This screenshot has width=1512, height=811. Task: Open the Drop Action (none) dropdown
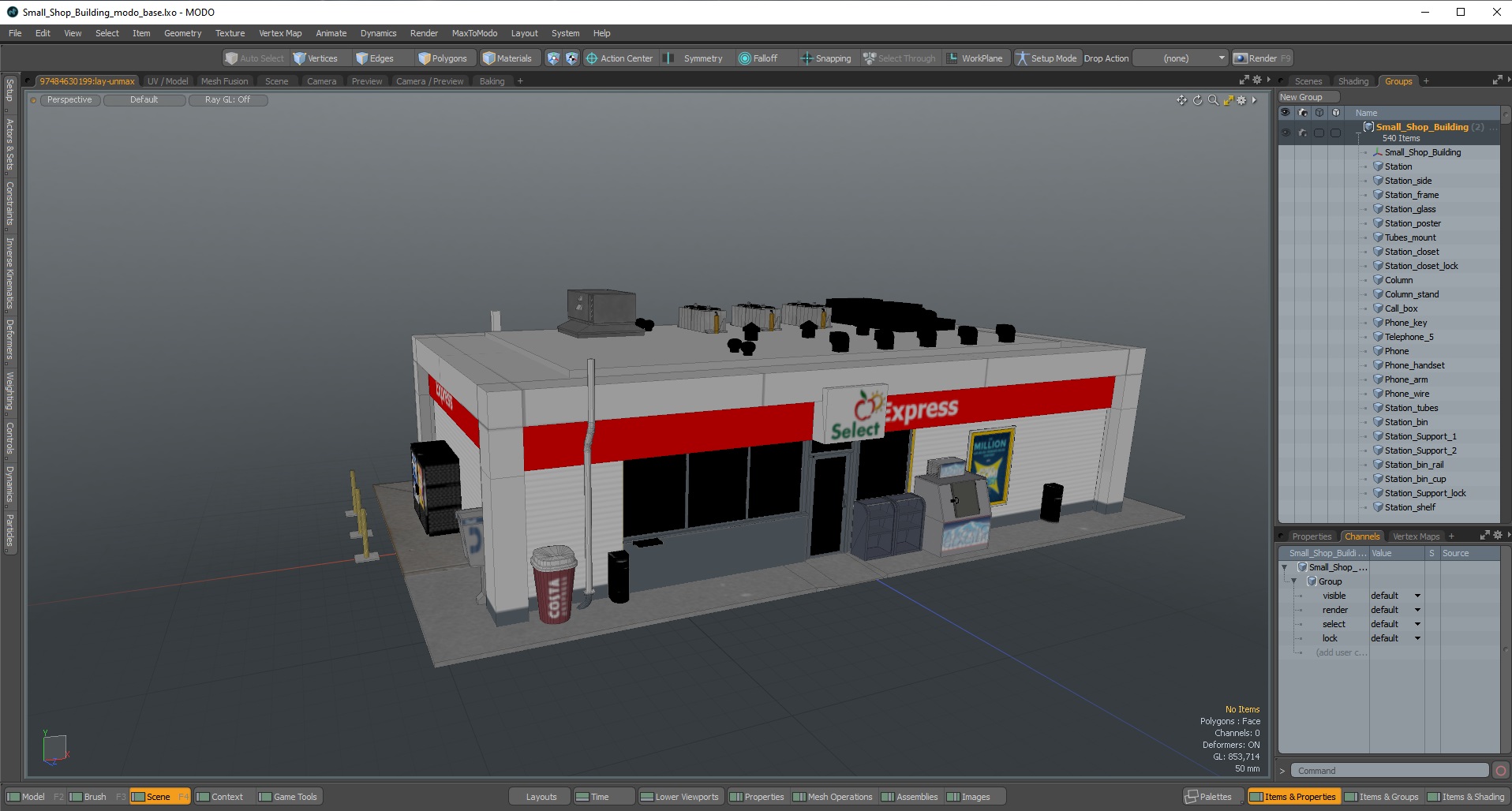(1181, 58)
